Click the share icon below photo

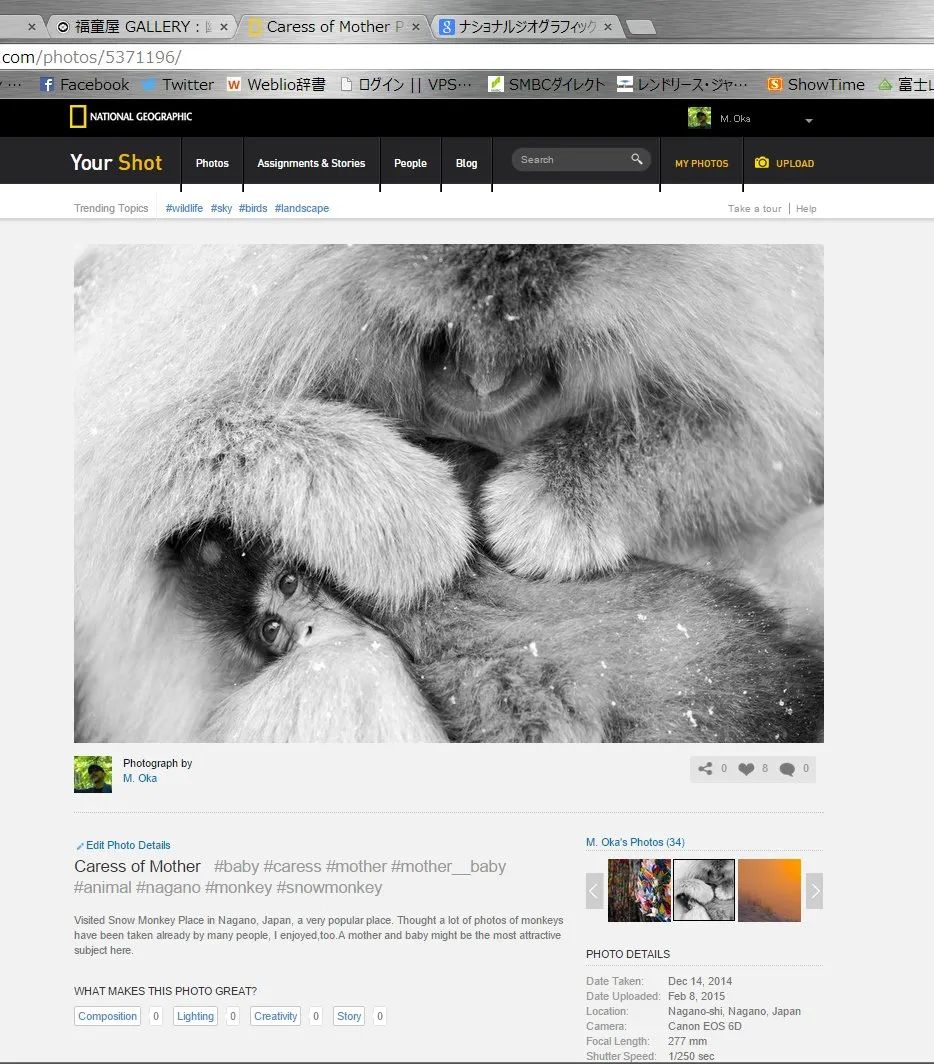[705, 768]
